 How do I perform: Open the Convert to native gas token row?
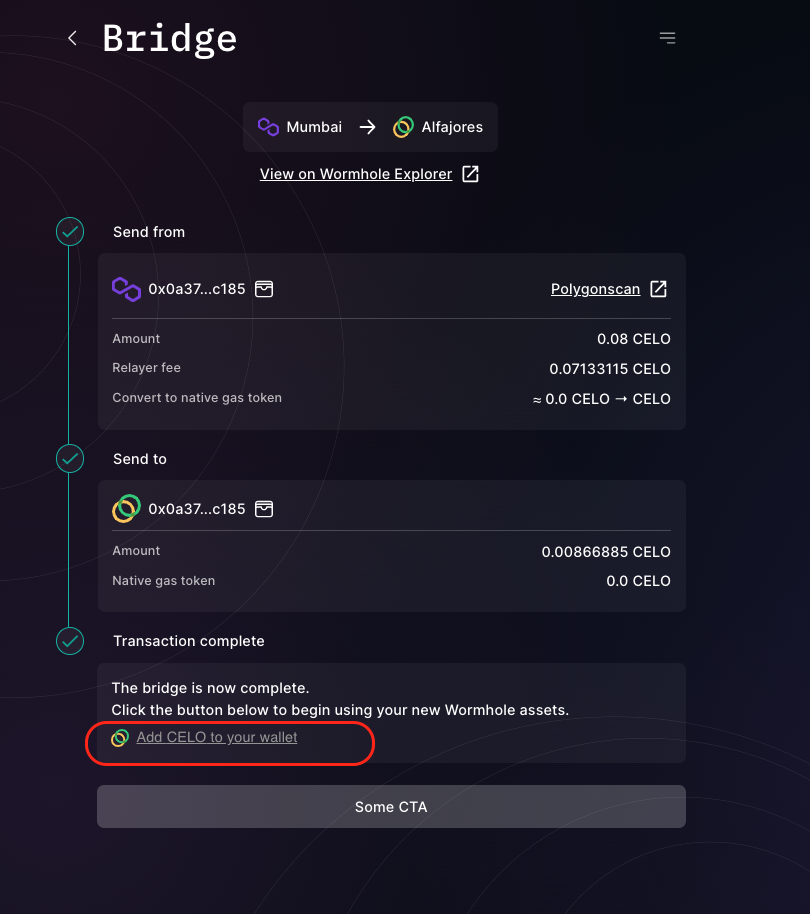(x=391, y=398)
